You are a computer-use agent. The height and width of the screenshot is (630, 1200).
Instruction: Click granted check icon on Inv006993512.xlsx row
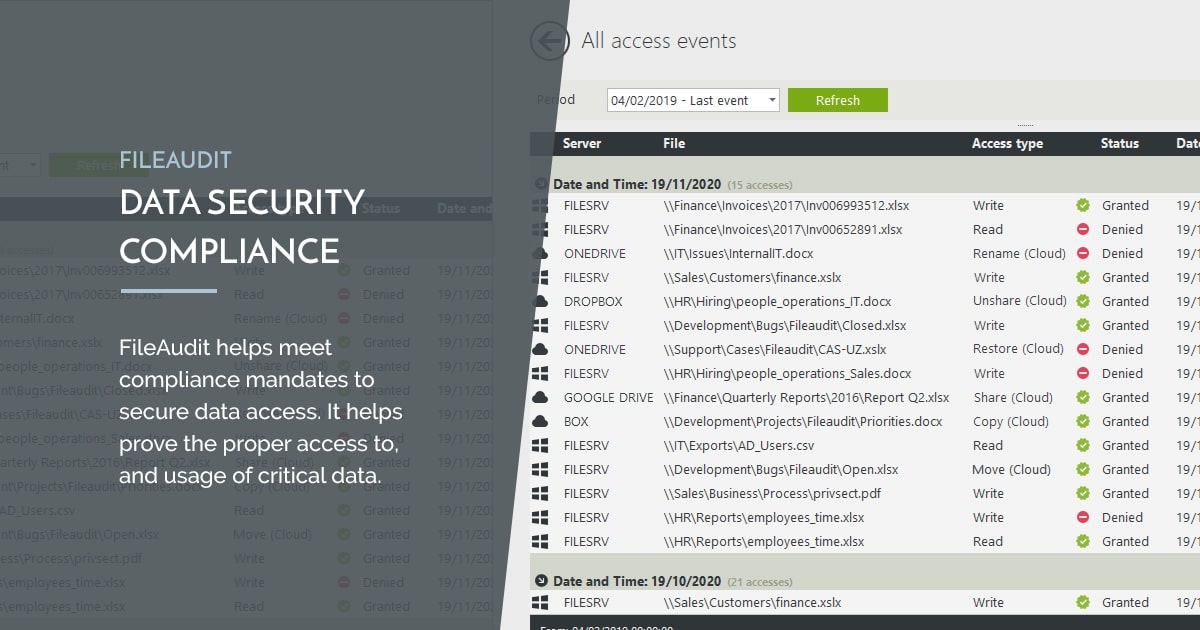[x=1083, y=206]
